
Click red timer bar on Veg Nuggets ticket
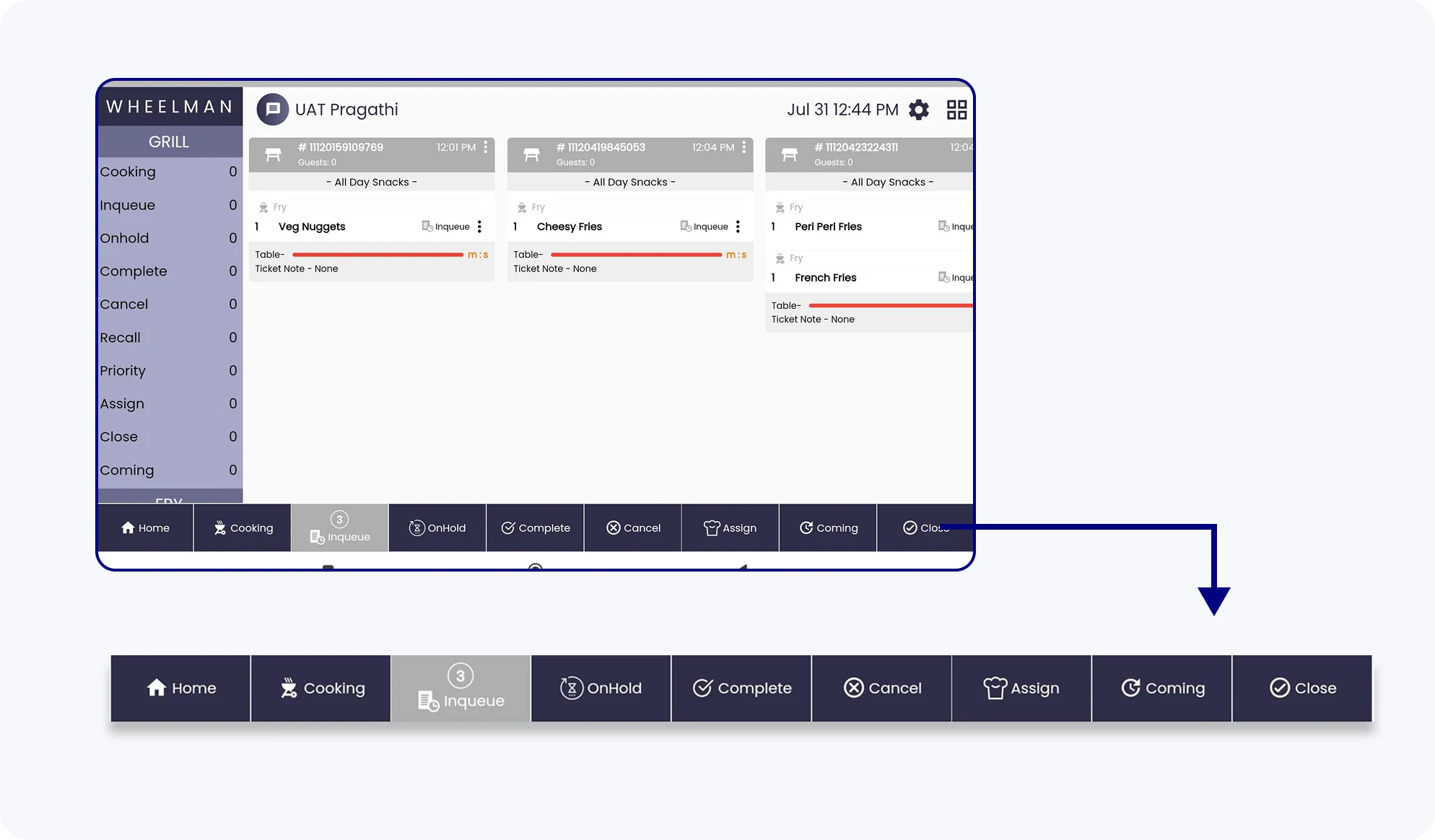378,255
